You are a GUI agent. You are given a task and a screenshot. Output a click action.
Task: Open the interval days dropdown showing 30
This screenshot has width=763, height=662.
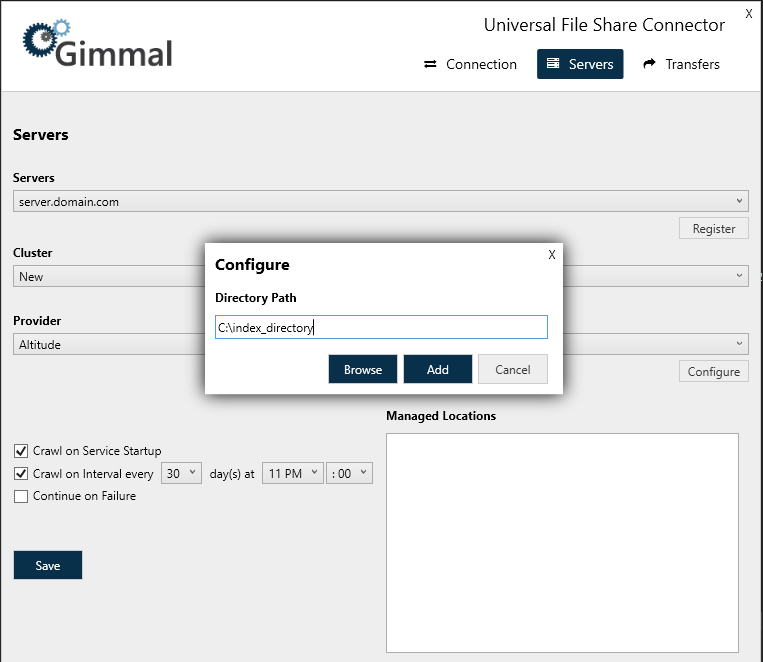(182, 474)
